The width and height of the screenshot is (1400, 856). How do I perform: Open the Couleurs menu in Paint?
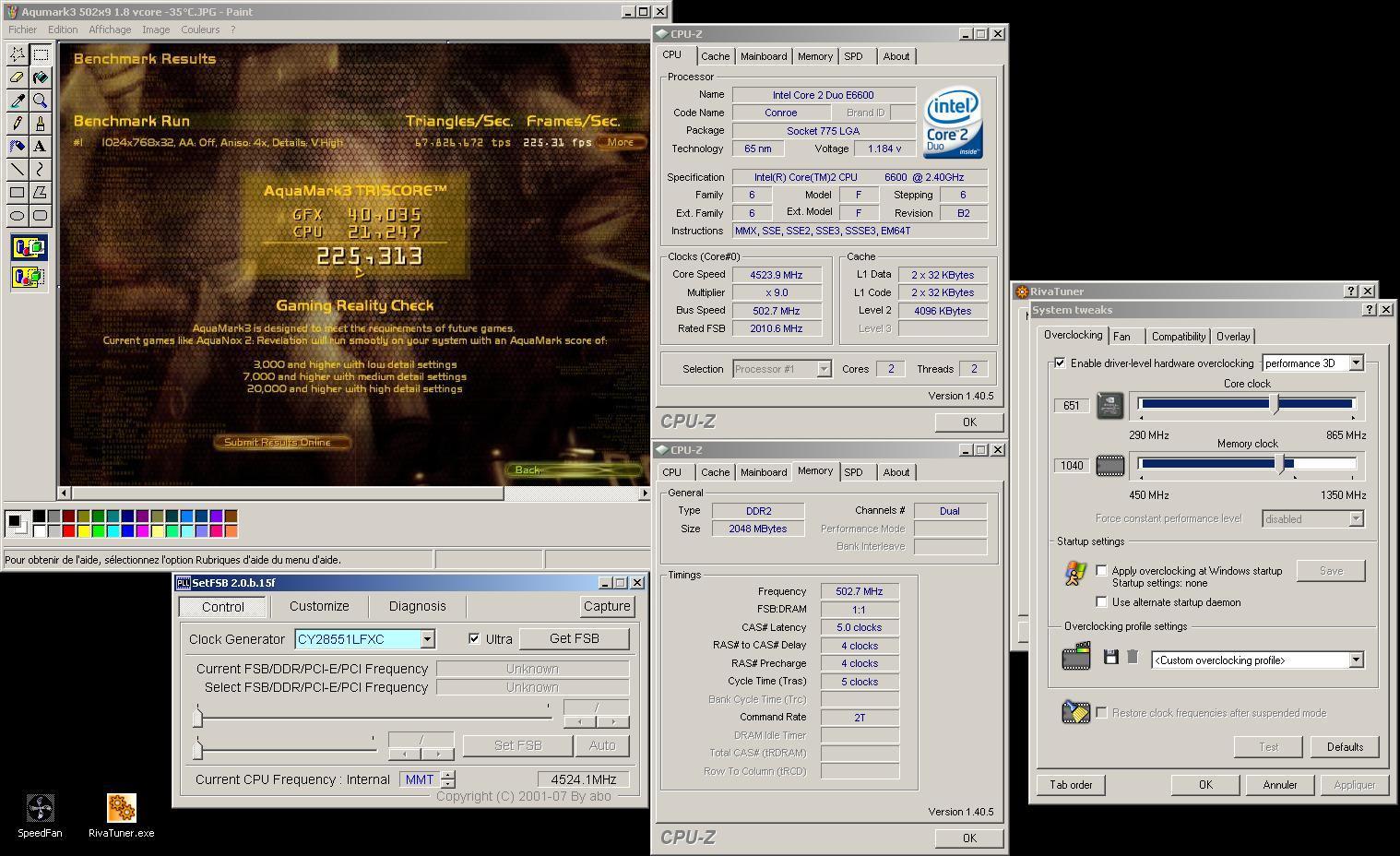click(200, 30)
